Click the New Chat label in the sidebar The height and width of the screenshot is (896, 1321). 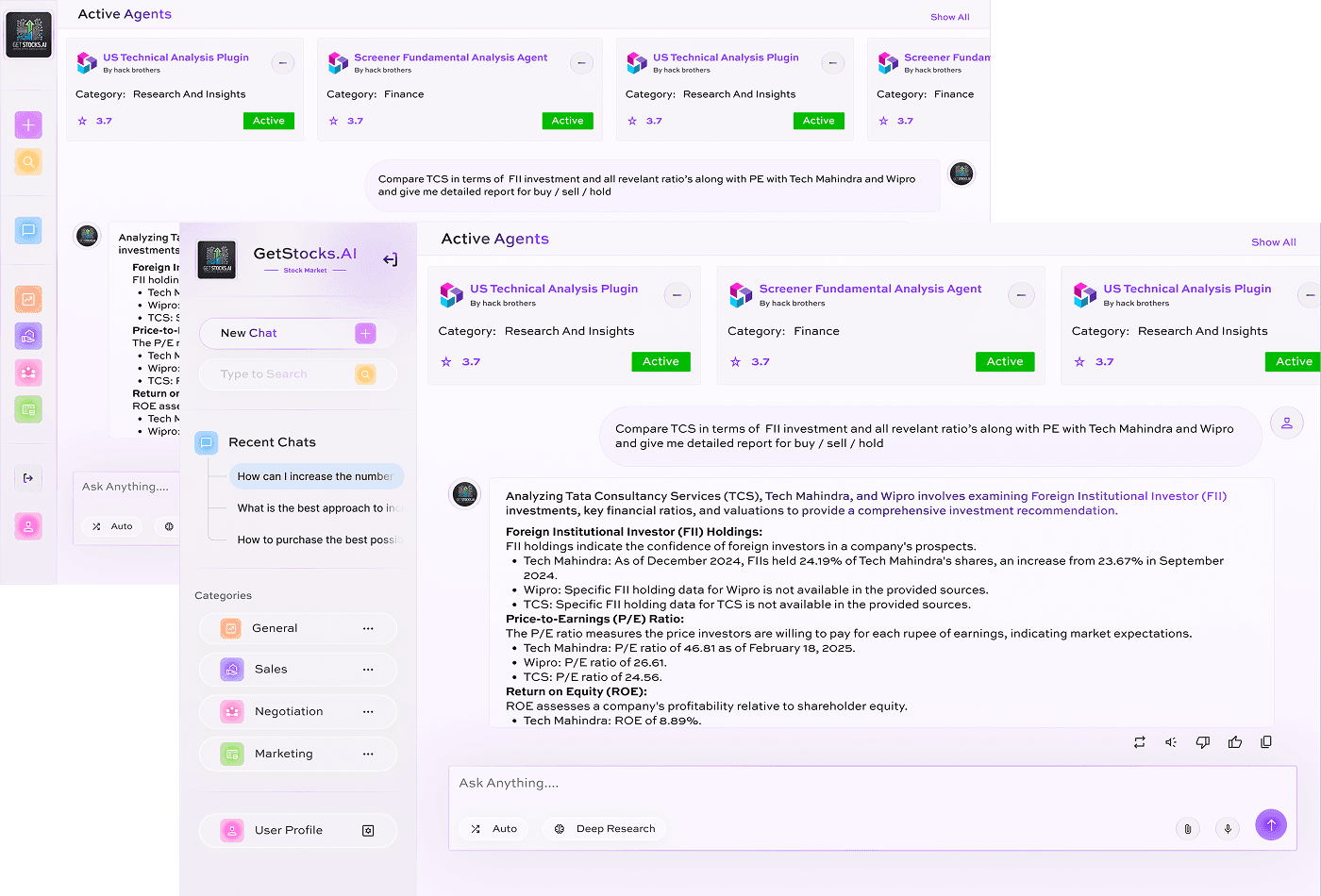pyautogui.click(x=249, y=333)
